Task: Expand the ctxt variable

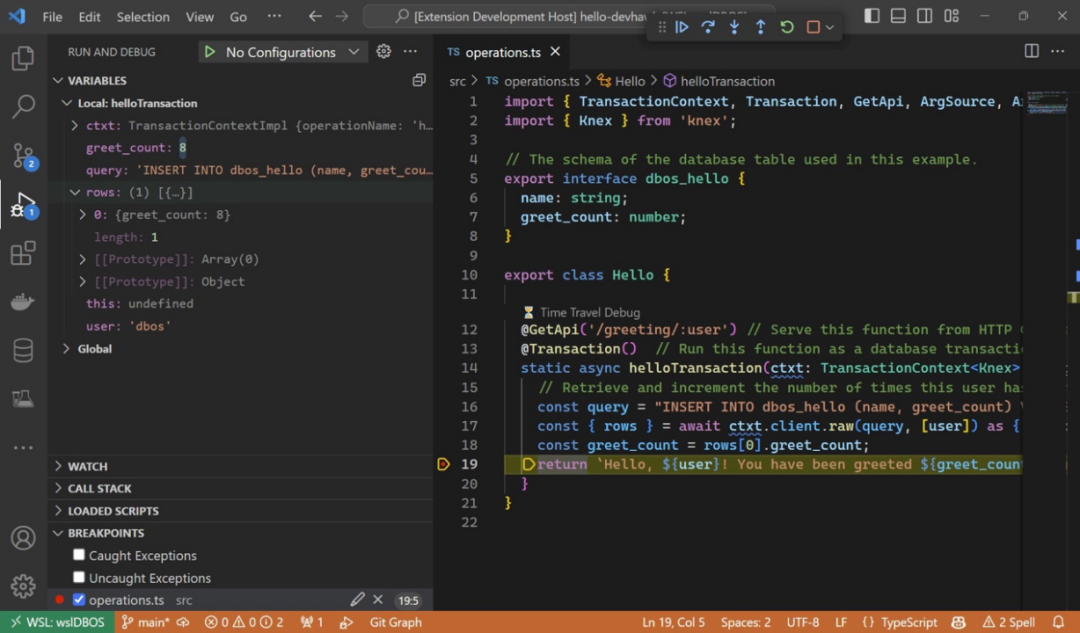Action: point(74,125)
